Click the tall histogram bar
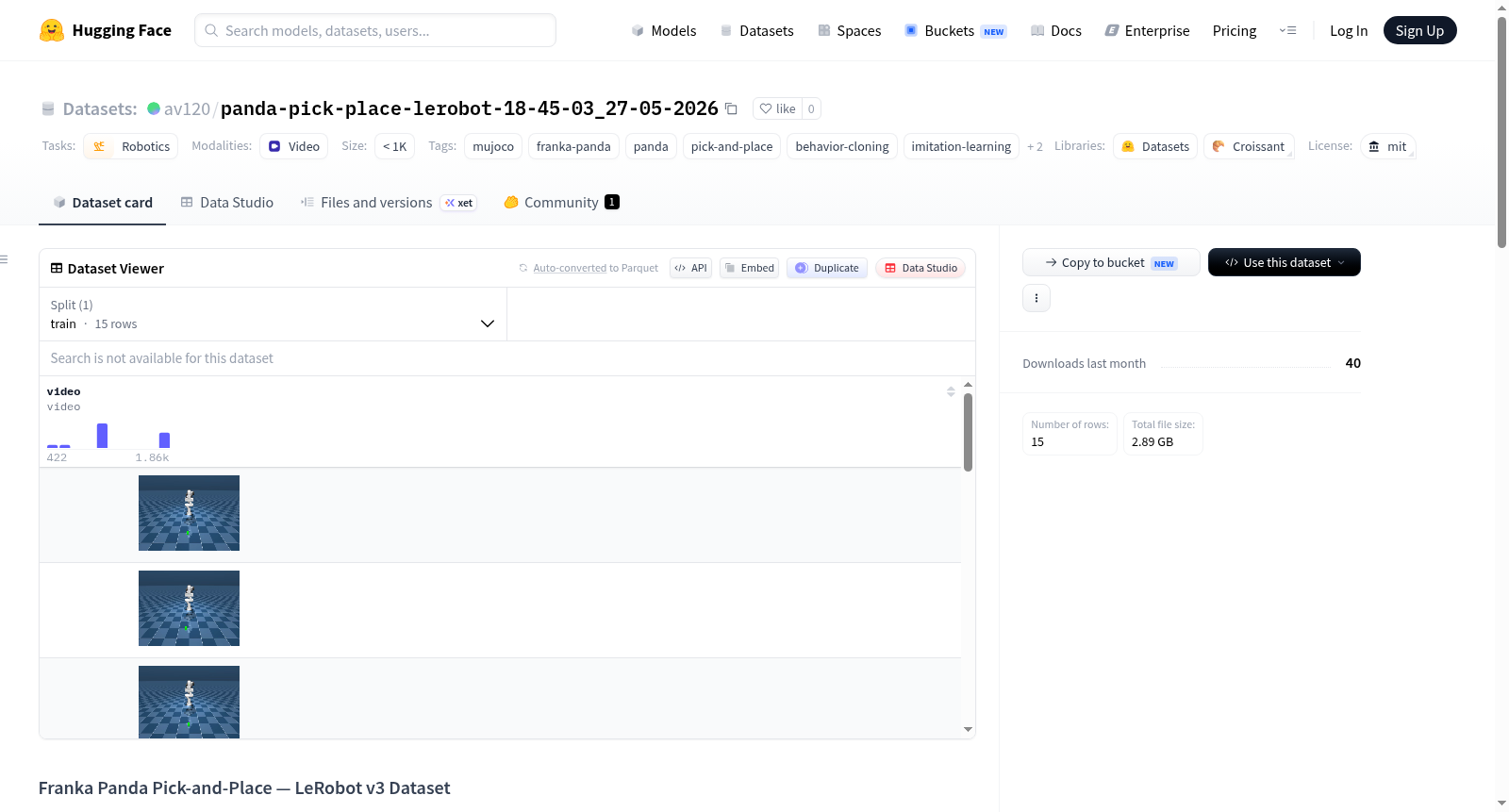The width and height of the screenshot is (1509, 812). point(102,436)
